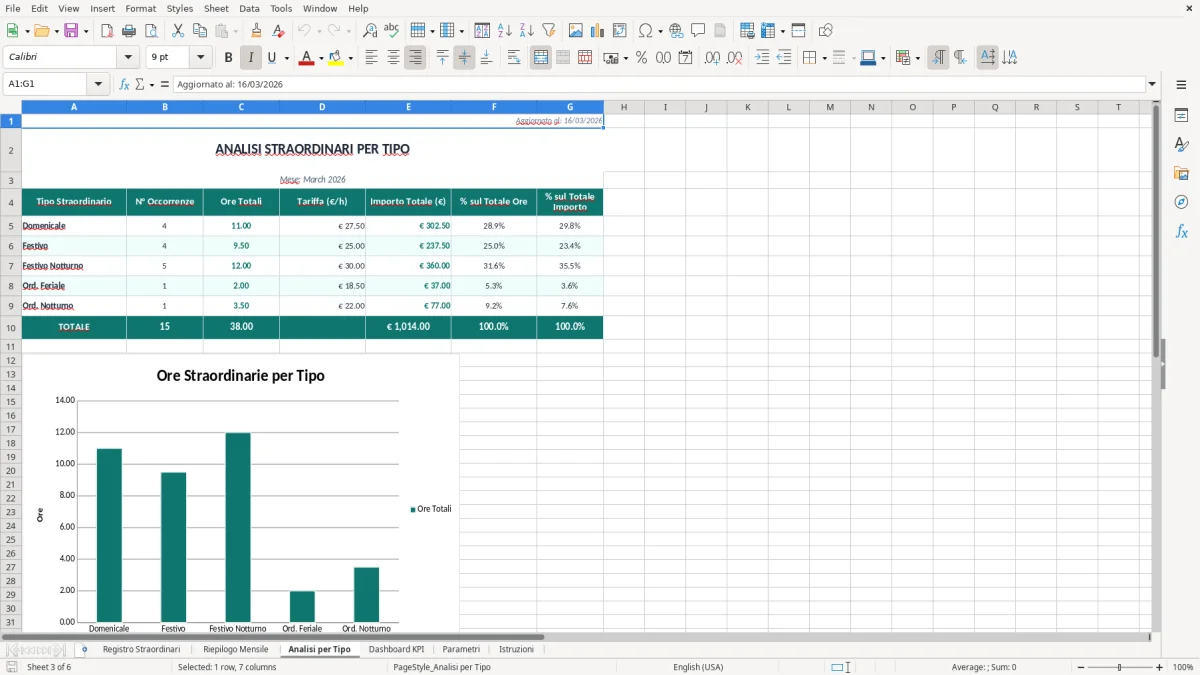Insert Special Character omega icon

[645, 31]
